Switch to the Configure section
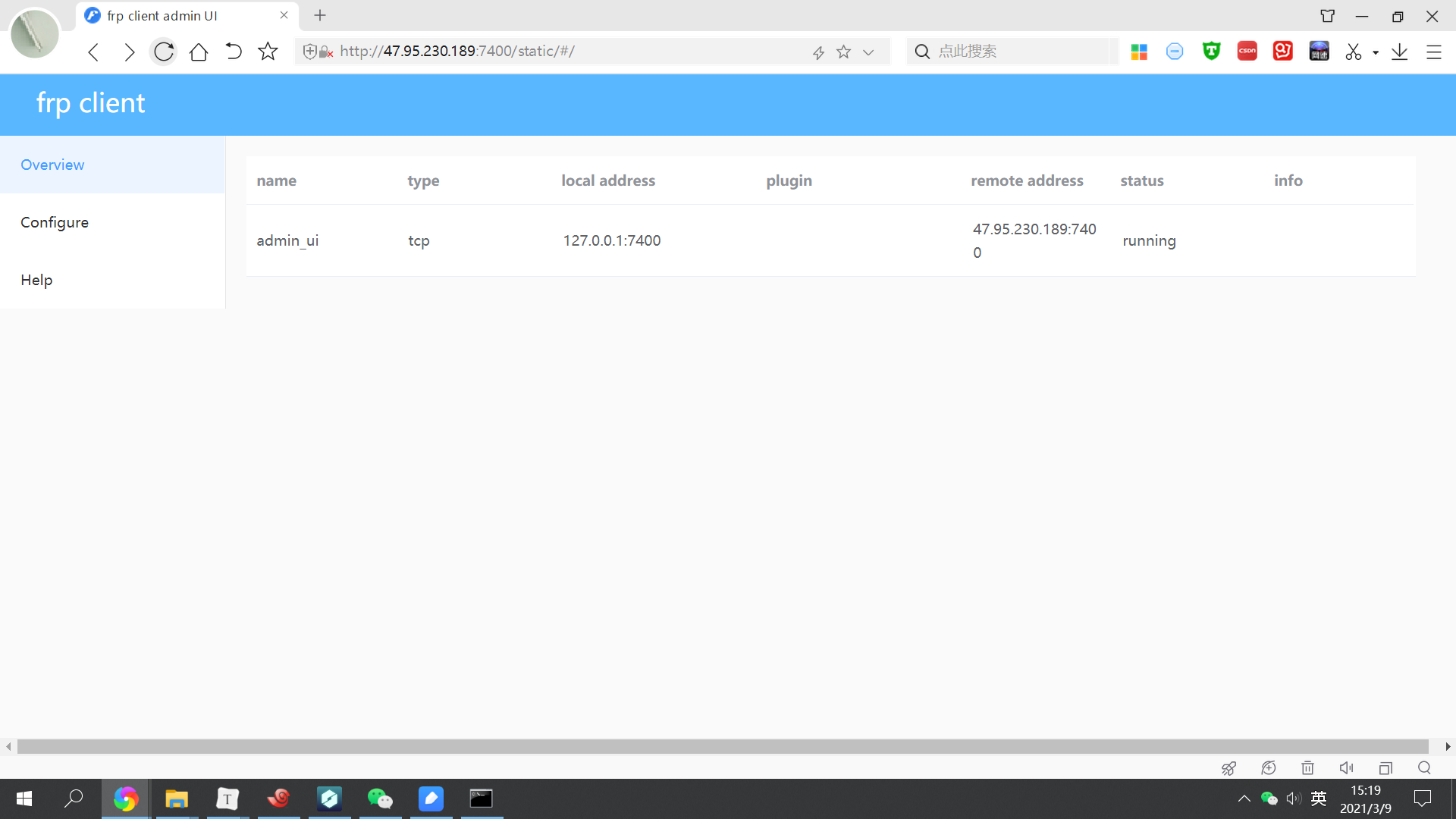The width and height of the screenshot is (1456, 819). pyautogui.click(x=55, y=222)
